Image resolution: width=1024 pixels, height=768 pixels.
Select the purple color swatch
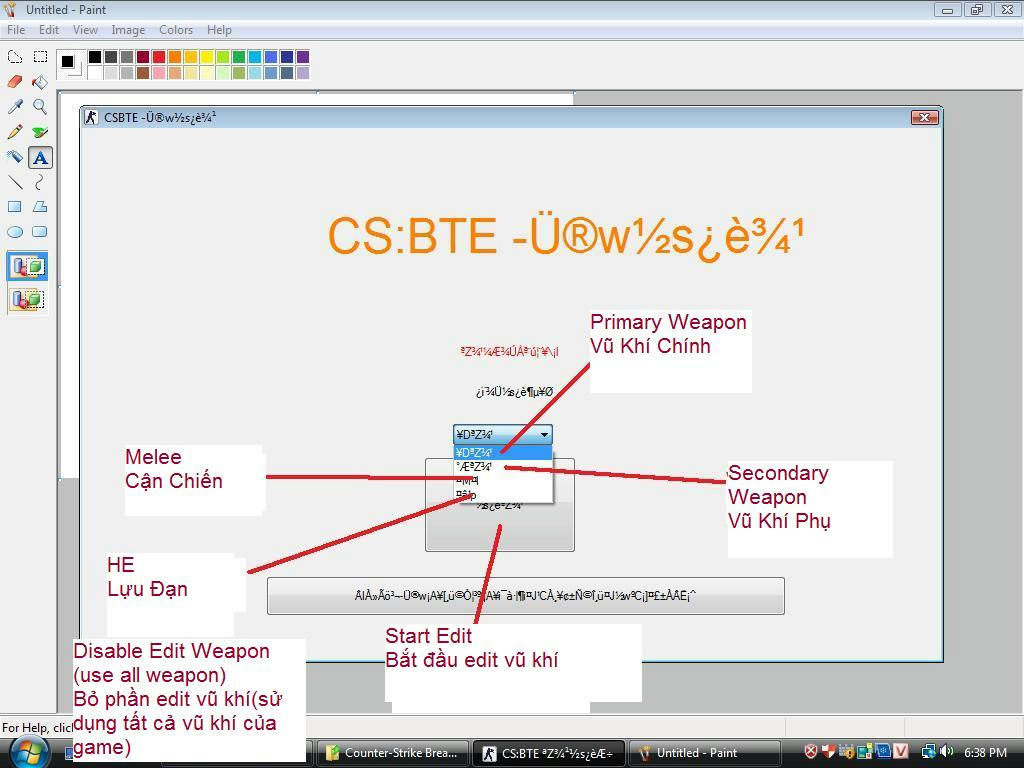point(302,57)
